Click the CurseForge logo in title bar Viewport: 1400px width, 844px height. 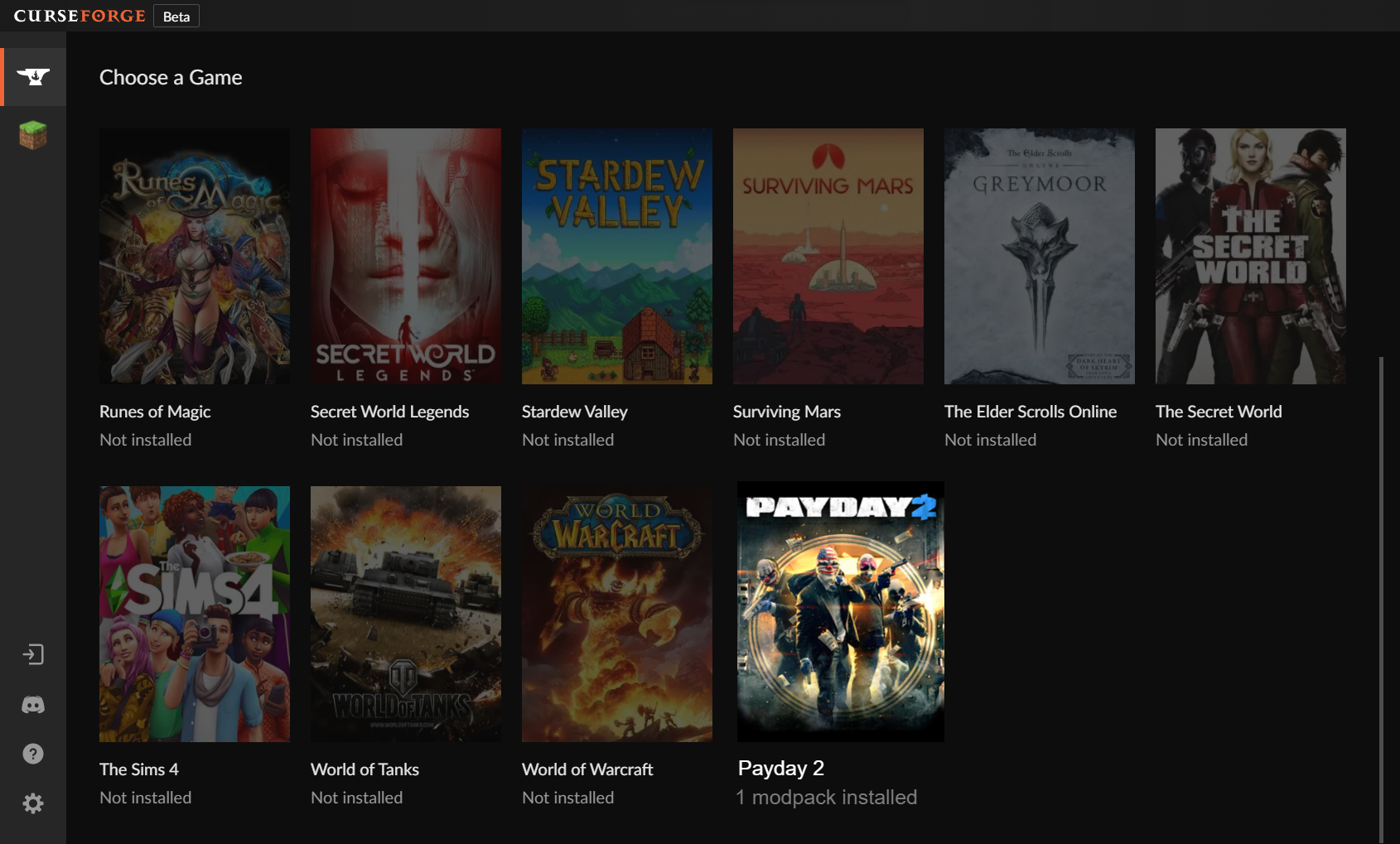80,16
